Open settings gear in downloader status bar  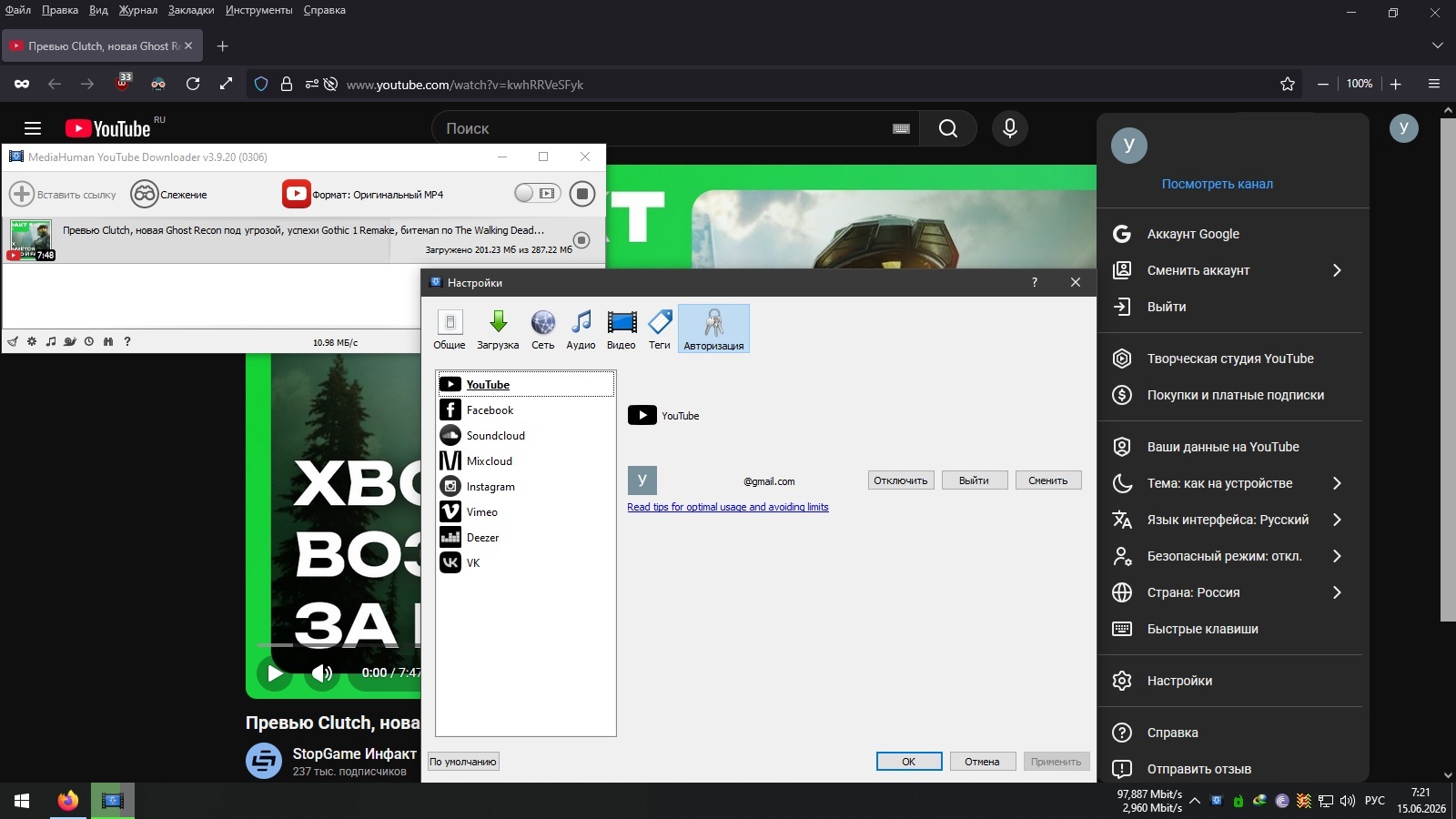pyautogui.click(x=32, y=342)
